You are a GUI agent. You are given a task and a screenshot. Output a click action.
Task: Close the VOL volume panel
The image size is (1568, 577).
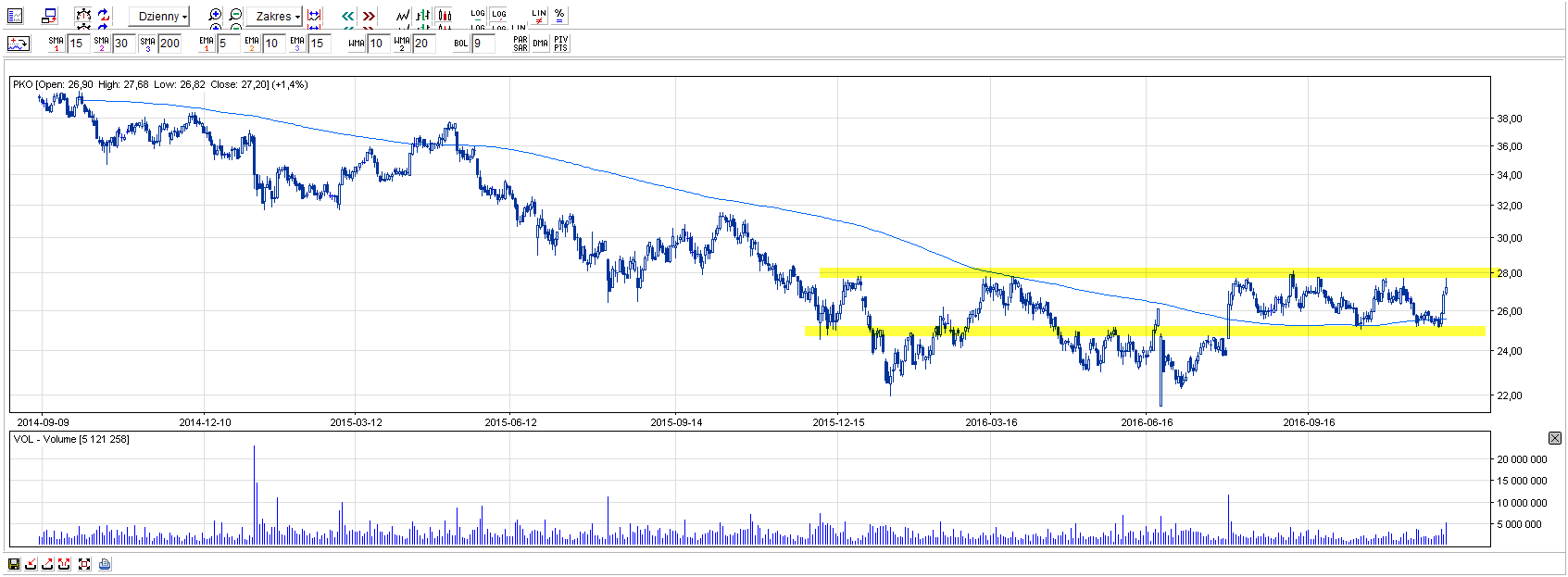point(1555,438)
